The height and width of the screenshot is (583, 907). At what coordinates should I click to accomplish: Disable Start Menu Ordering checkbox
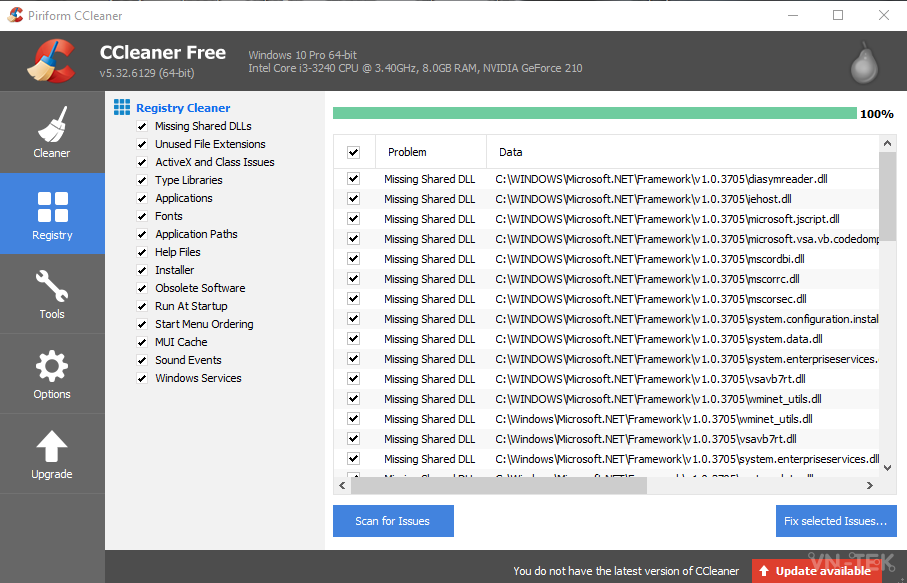(x=142, y=324)
